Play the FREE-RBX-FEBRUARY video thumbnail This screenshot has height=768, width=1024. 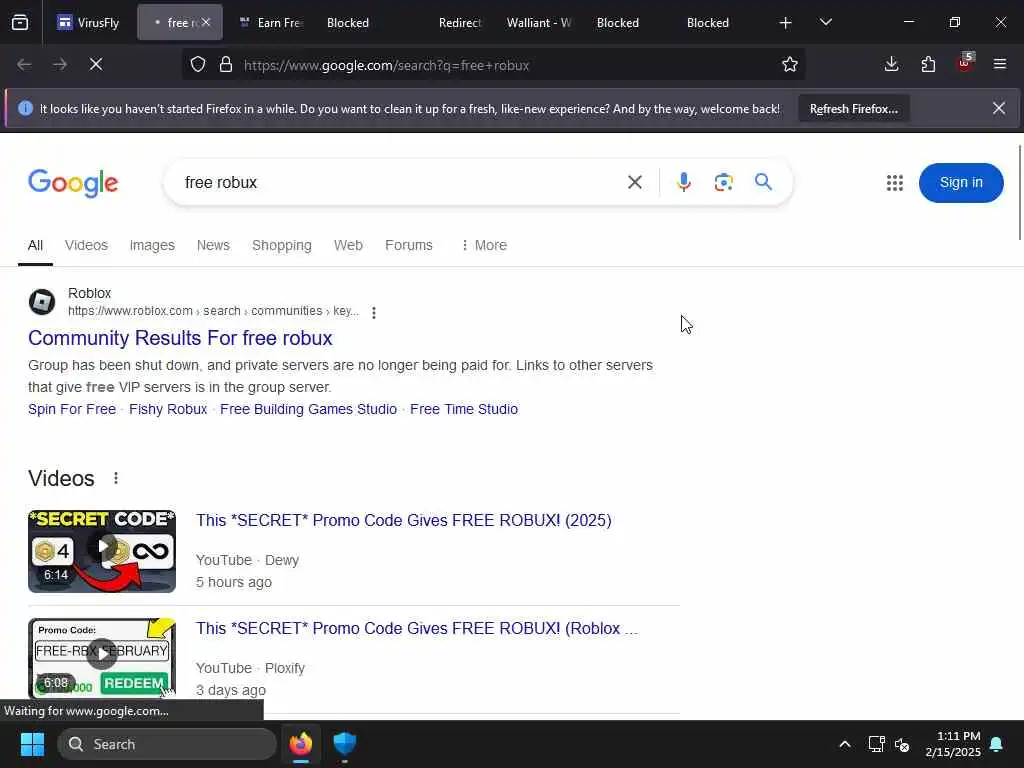pos(102,658)
